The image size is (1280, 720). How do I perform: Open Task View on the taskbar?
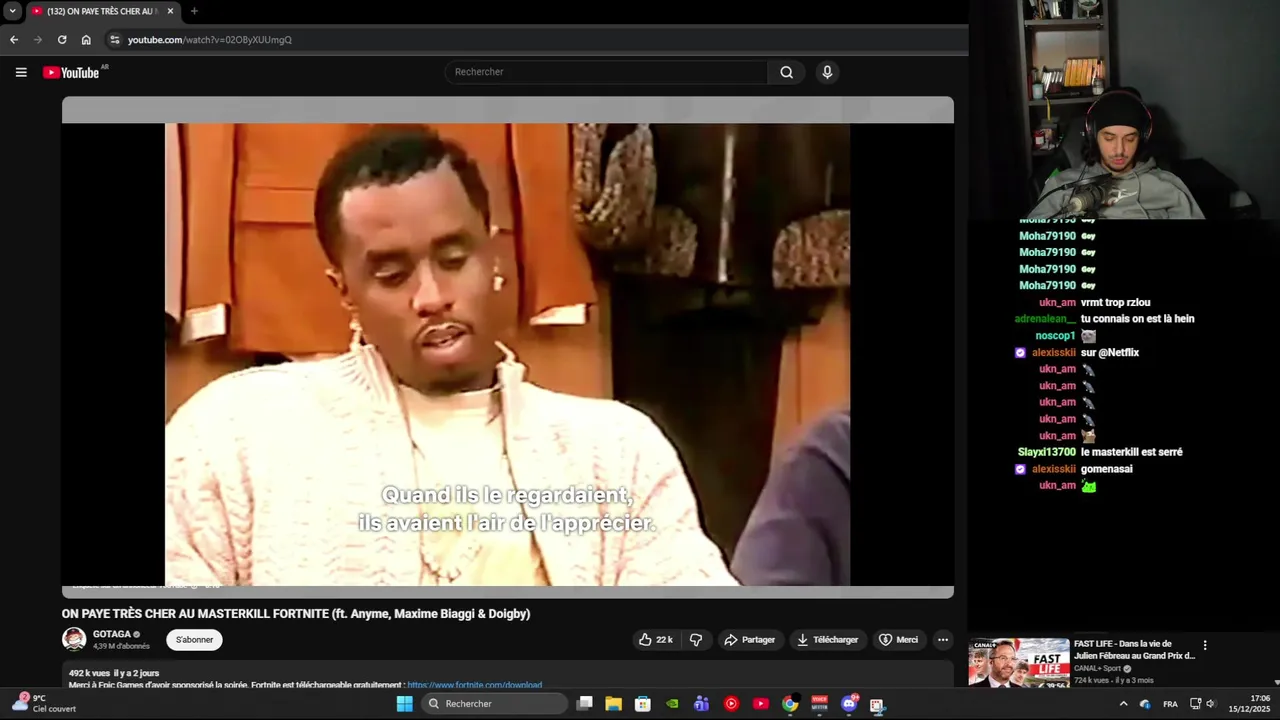tap(585, 704)
